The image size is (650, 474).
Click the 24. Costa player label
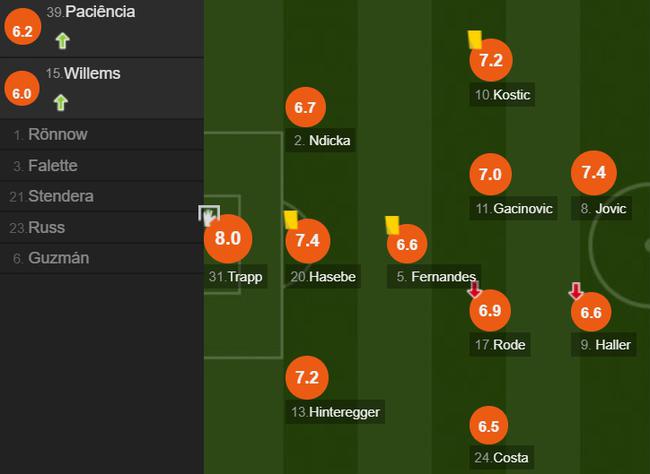(501, 457)
